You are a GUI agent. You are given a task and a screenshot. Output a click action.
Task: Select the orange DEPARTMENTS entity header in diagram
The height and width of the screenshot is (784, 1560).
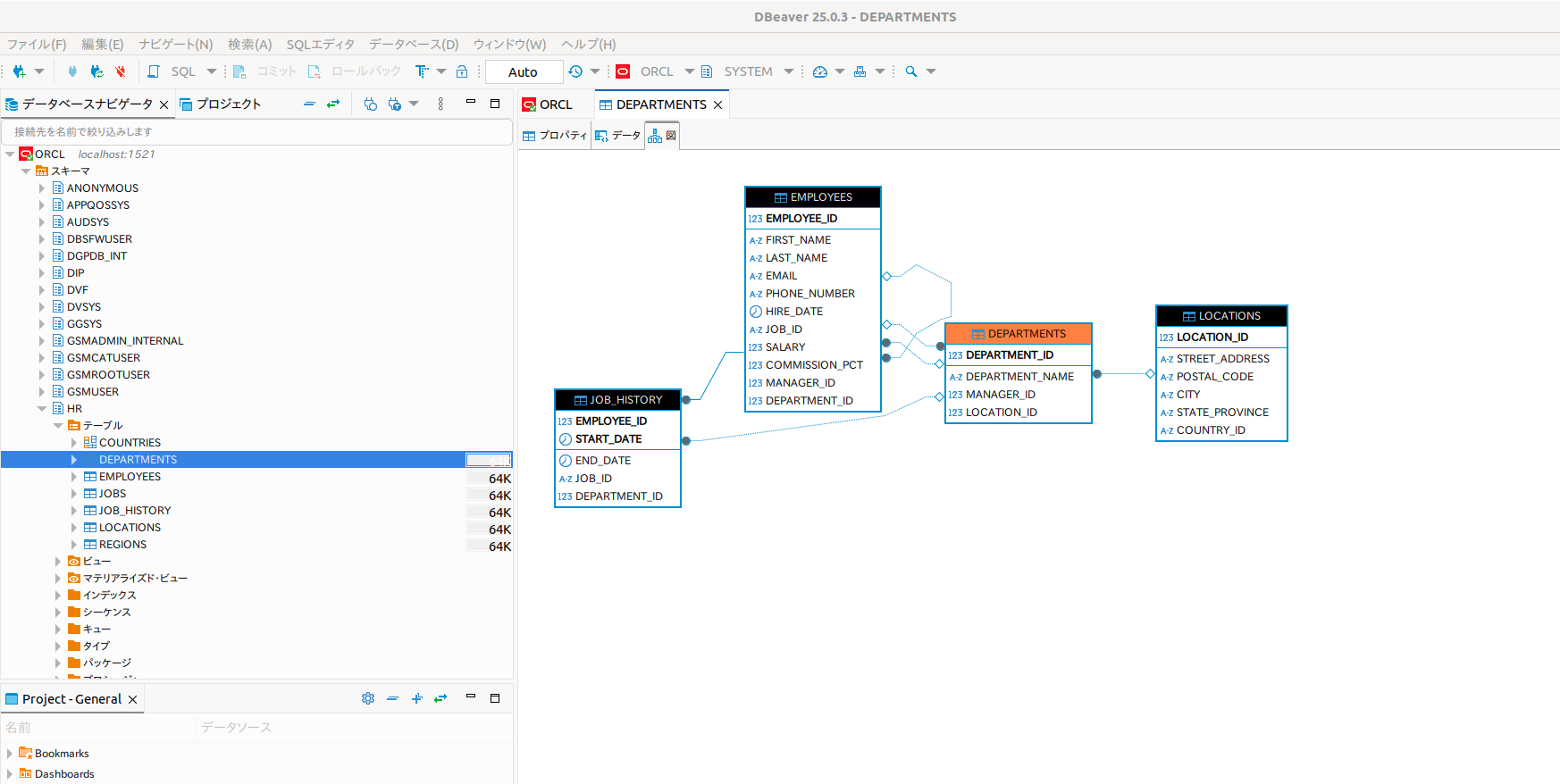tap(1019, 334)
